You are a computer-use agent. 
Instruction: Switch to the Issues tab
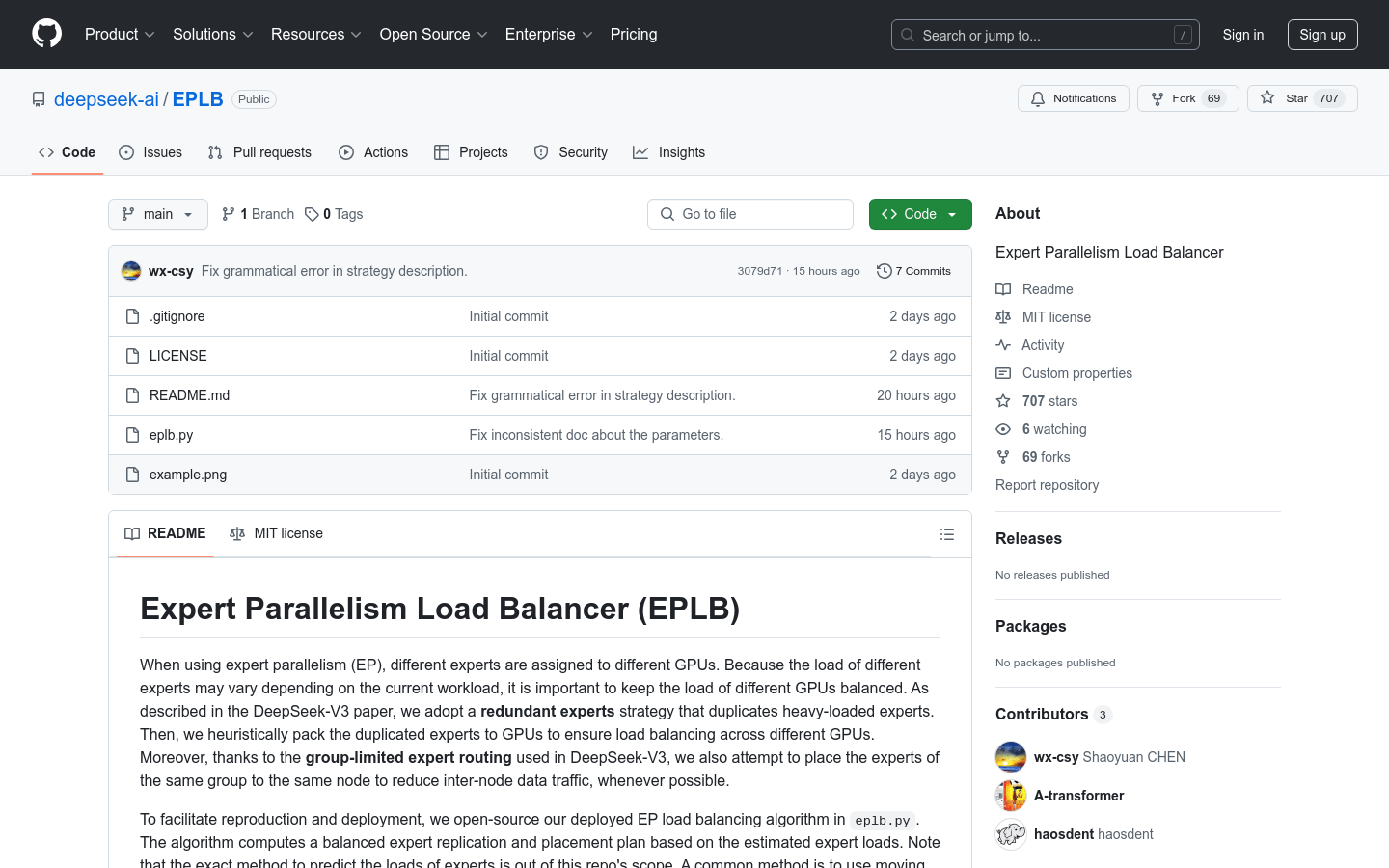[x=150, y=152]
